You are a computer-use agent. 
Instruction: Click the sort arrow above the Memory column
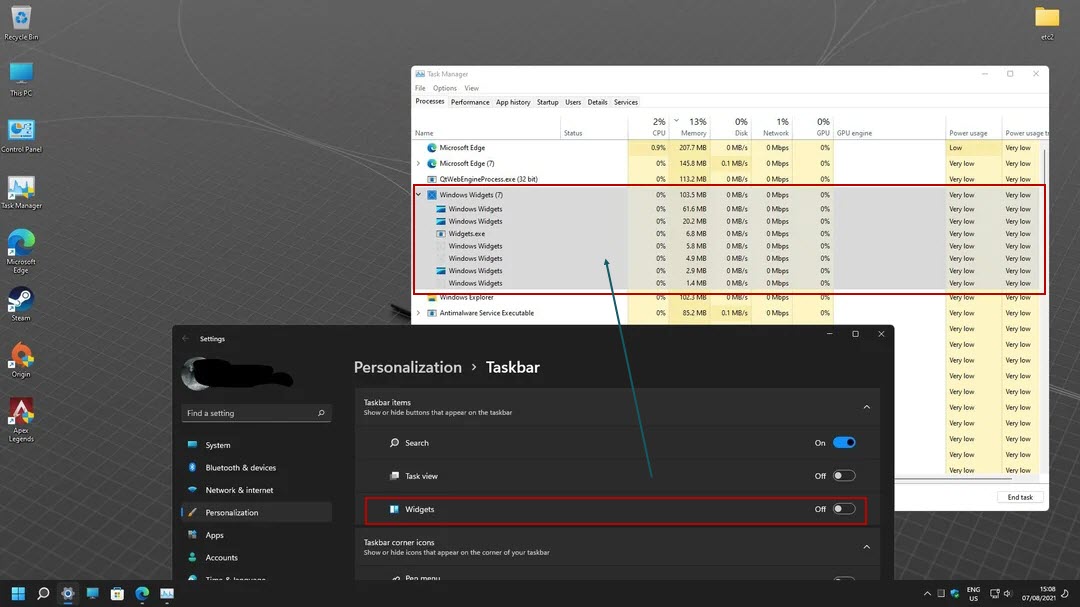click(x=676, y=121)
